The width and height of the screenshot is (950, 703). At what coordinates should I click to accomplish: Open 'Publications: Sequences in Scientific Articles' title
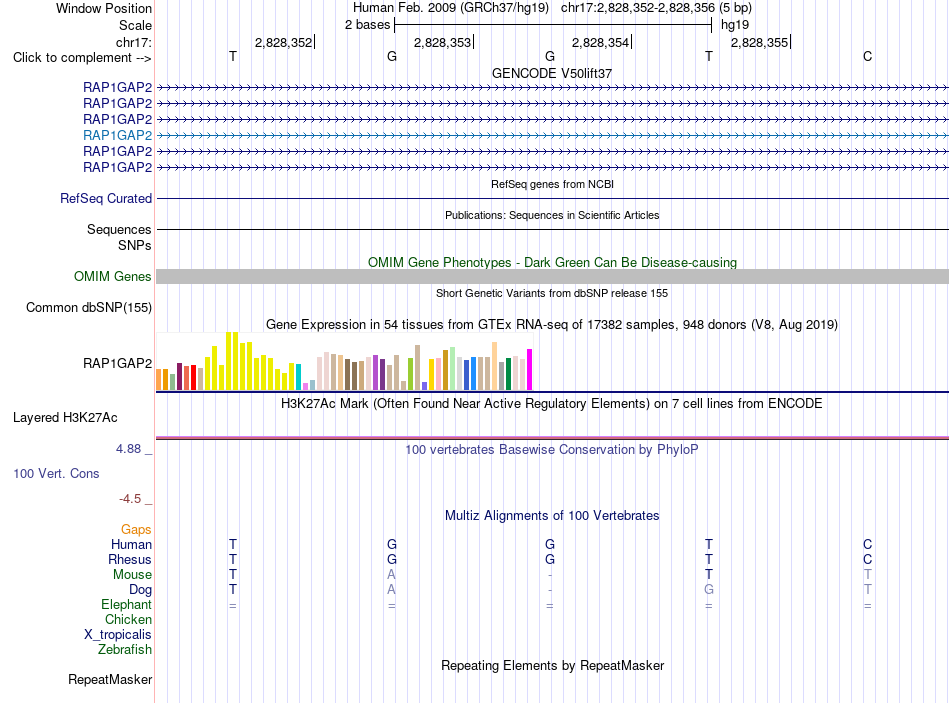[552, 215]
